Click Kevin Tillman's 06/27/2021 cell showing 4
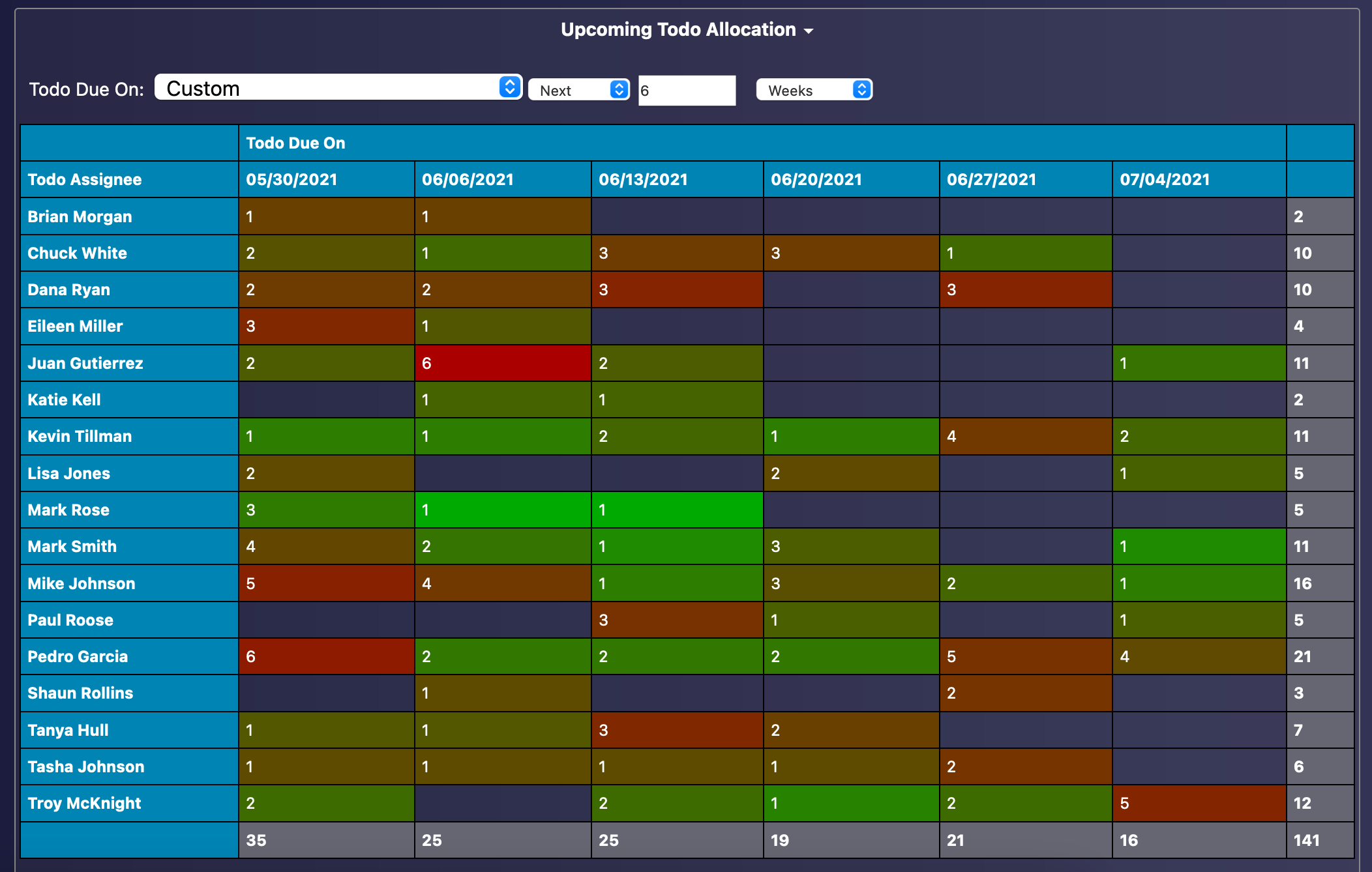The width and height of the screenshot is (1372, 872). (1026, 436)
